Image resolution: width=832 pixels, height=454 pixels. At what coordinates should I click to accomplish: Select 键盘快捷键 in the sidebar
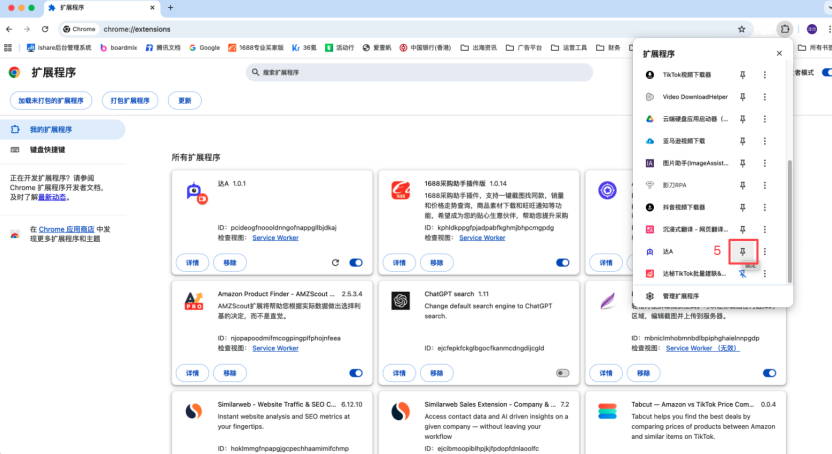(x=47, y=150)
